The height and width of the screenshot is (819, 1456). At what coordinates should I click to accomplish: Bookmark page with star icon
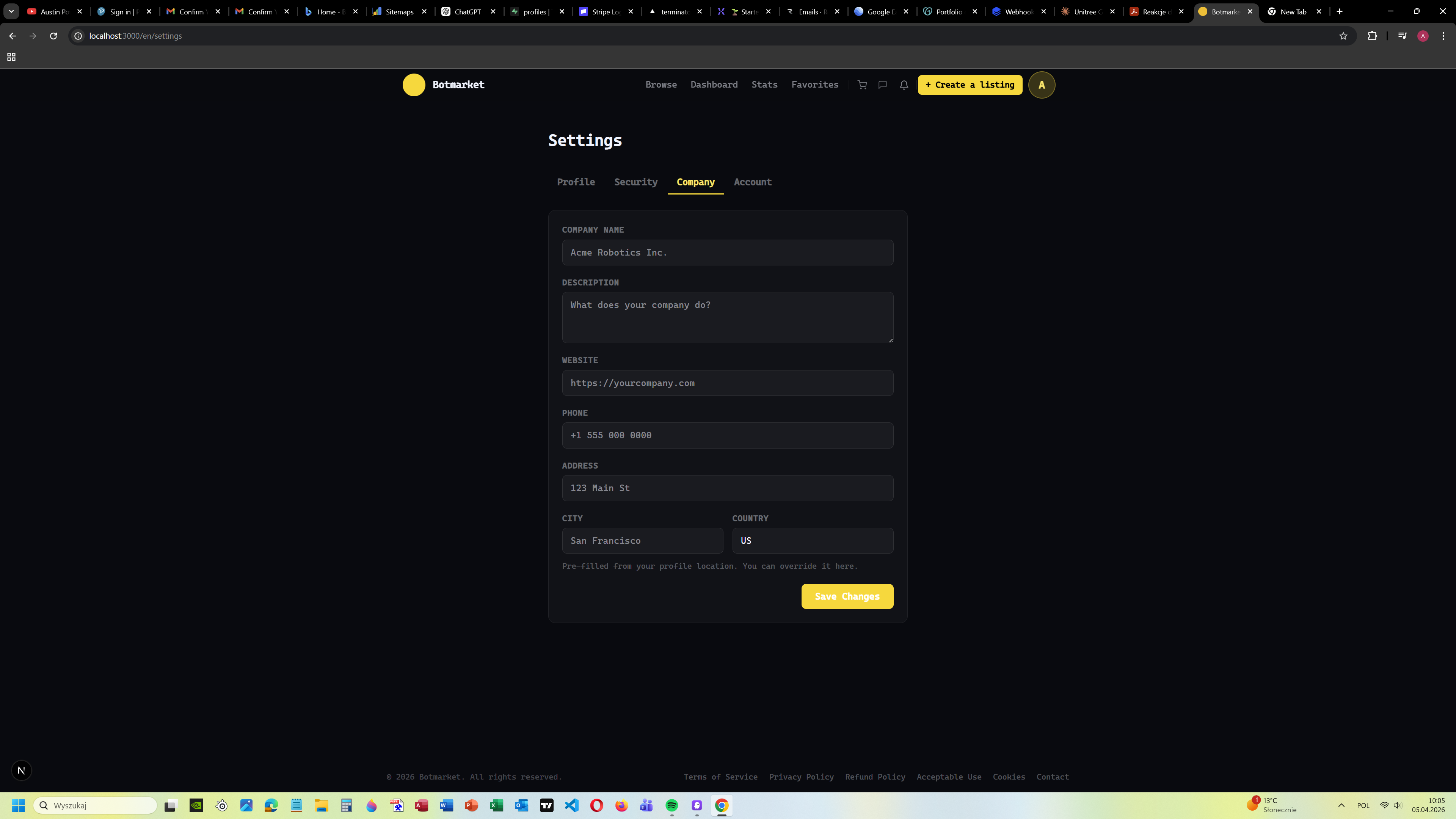(x=1343, y=36)
